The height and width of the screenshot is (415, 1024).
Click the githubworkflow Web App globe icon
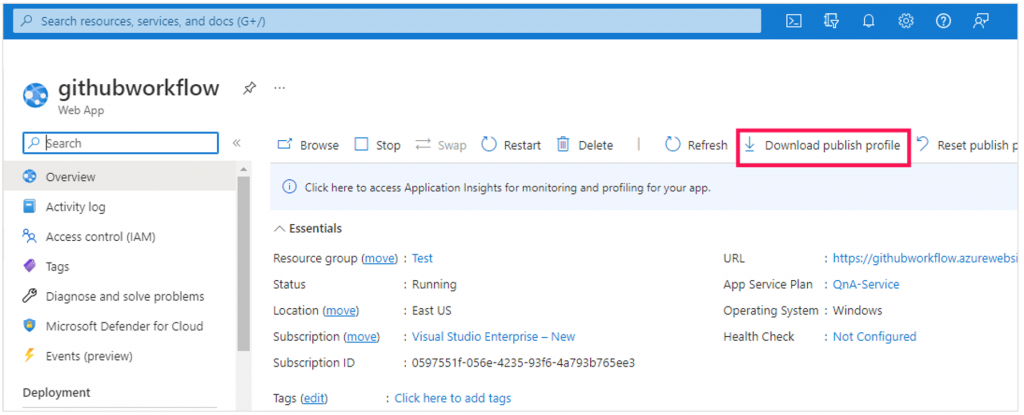click(x=35, y=95)
